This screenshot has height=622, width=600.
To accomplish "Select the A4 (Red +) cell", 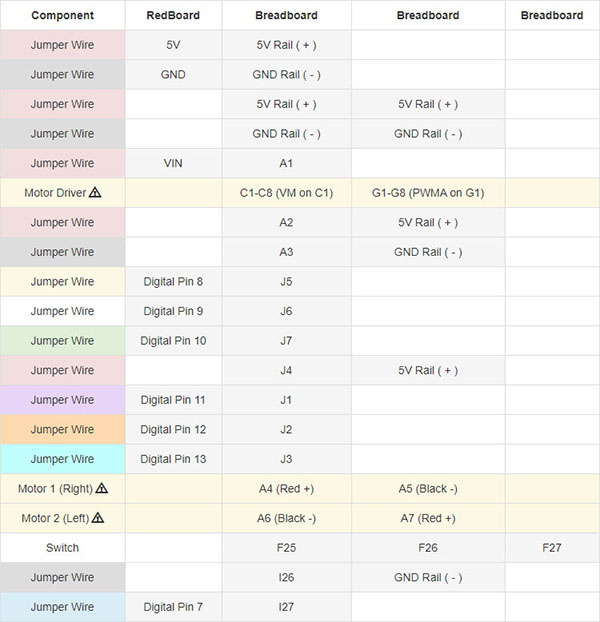I will [286, 489].
